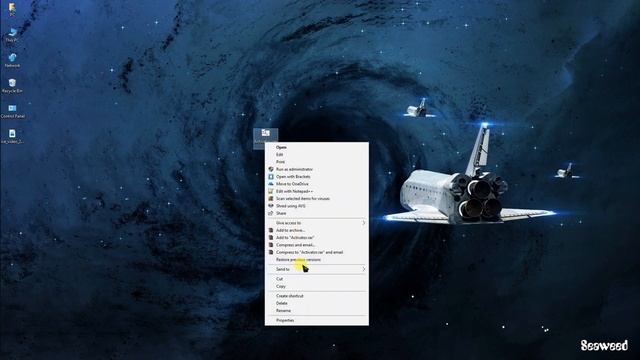The image size is (640, 360).
Task: Click the archive icon beside Add to "Activator.rar"
Action: click(x=271, y=238)
